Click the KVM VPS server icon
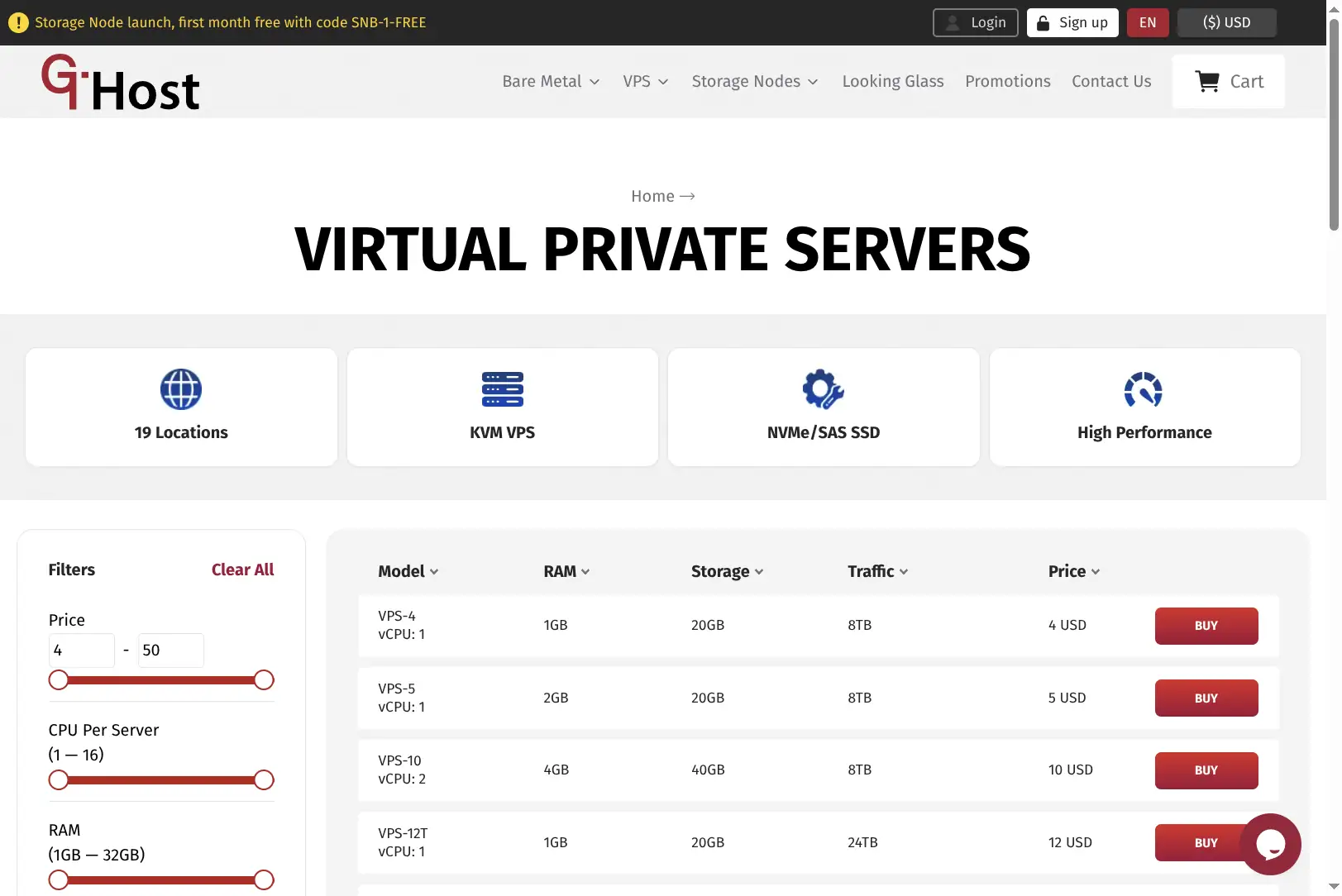This screenshot has height=896, width=1342. pos(503,389)
